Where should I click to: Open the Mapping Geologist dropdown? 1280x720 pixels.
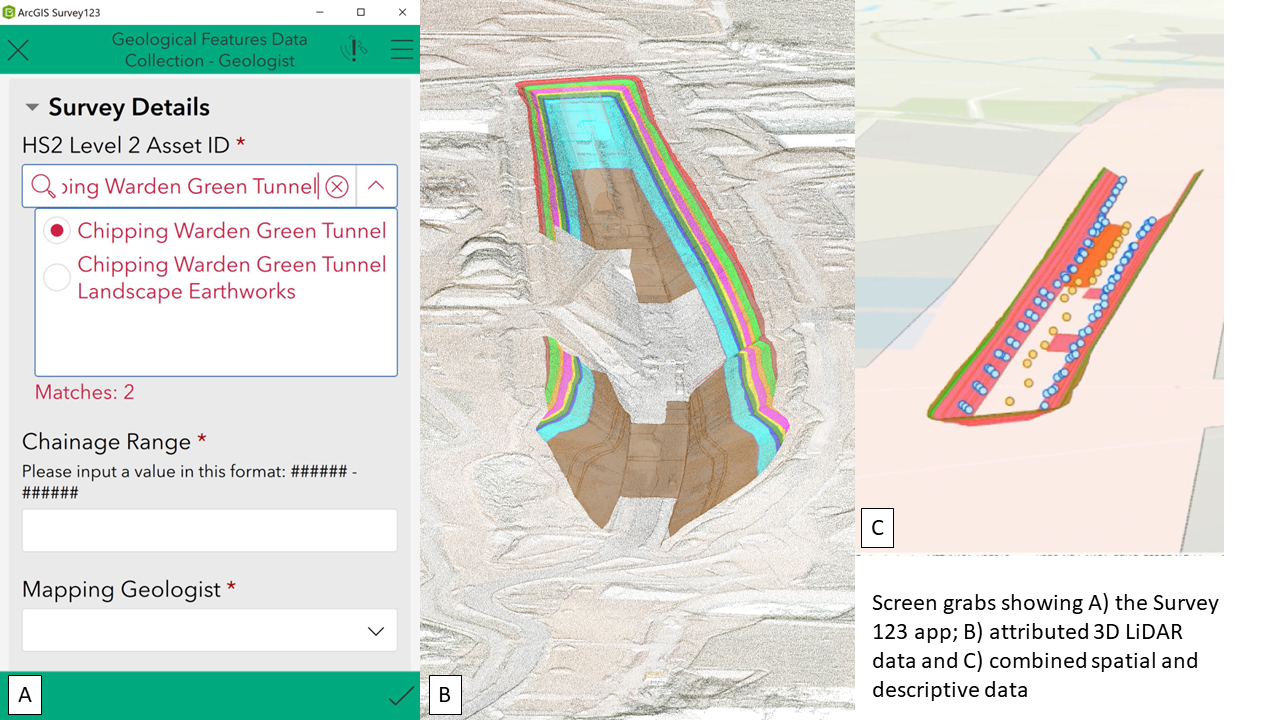pyautogui.click(x=210, y=631)
